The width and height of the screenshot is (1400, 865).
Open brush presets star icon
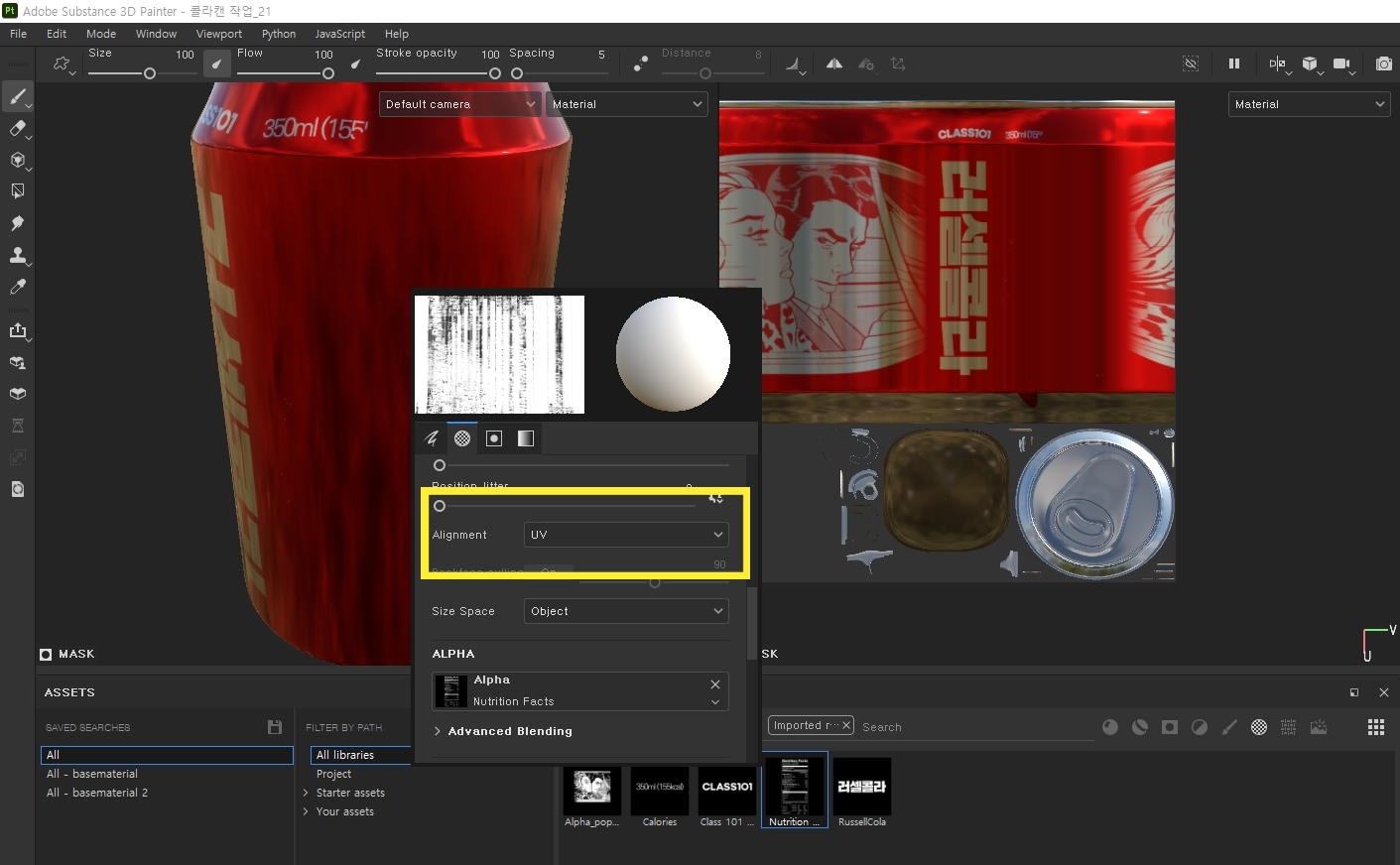(x=62, y=63)
